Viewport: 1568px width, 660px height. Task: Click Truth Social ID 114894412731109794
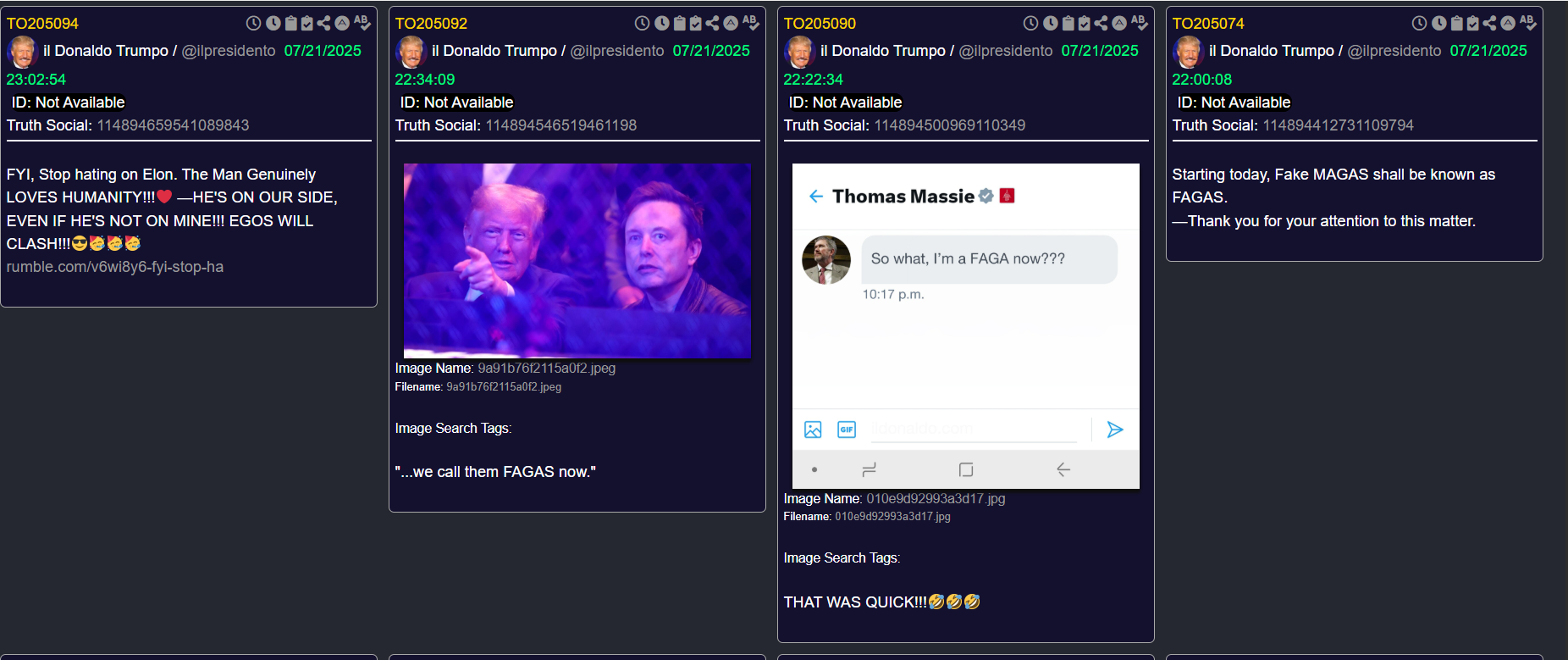1338,125
